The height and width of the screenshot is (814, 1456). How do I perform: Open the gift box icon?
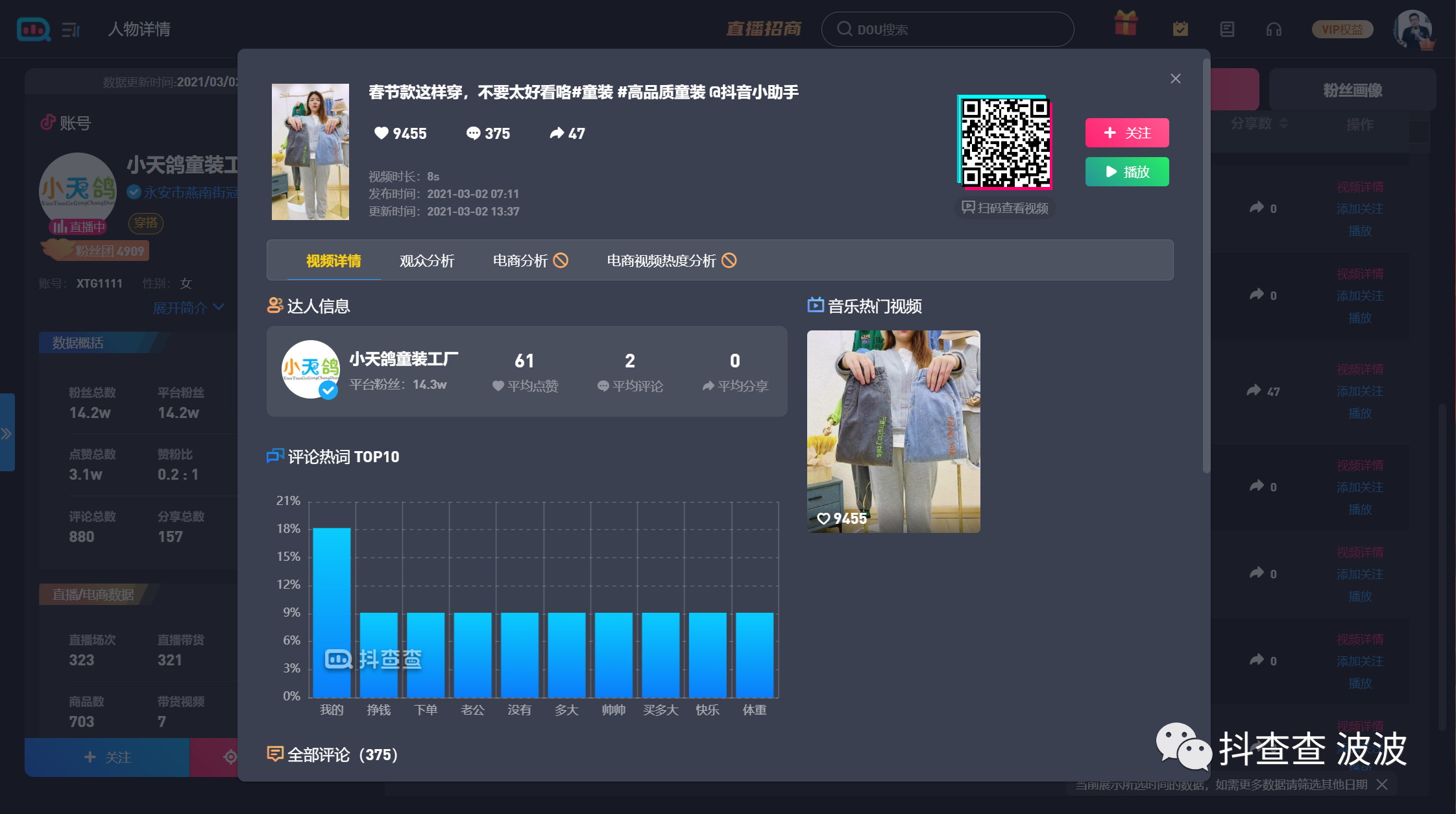(1126, 24)
